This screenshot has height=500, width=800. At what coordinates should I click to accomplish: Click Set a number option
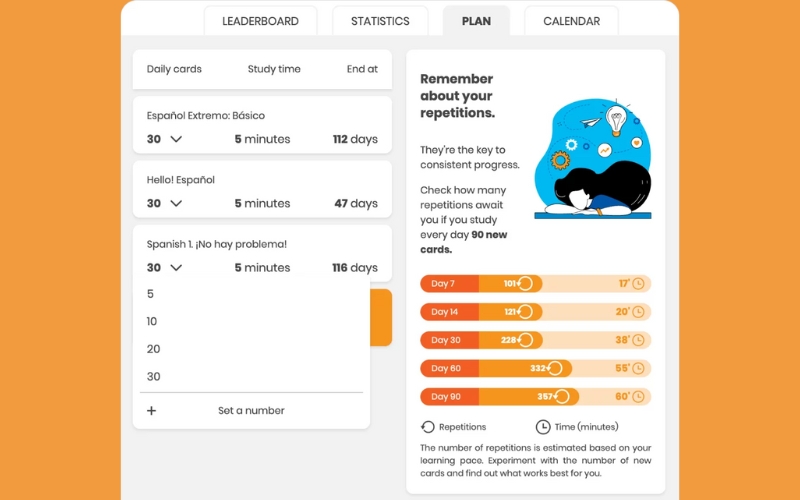point(251,410)
